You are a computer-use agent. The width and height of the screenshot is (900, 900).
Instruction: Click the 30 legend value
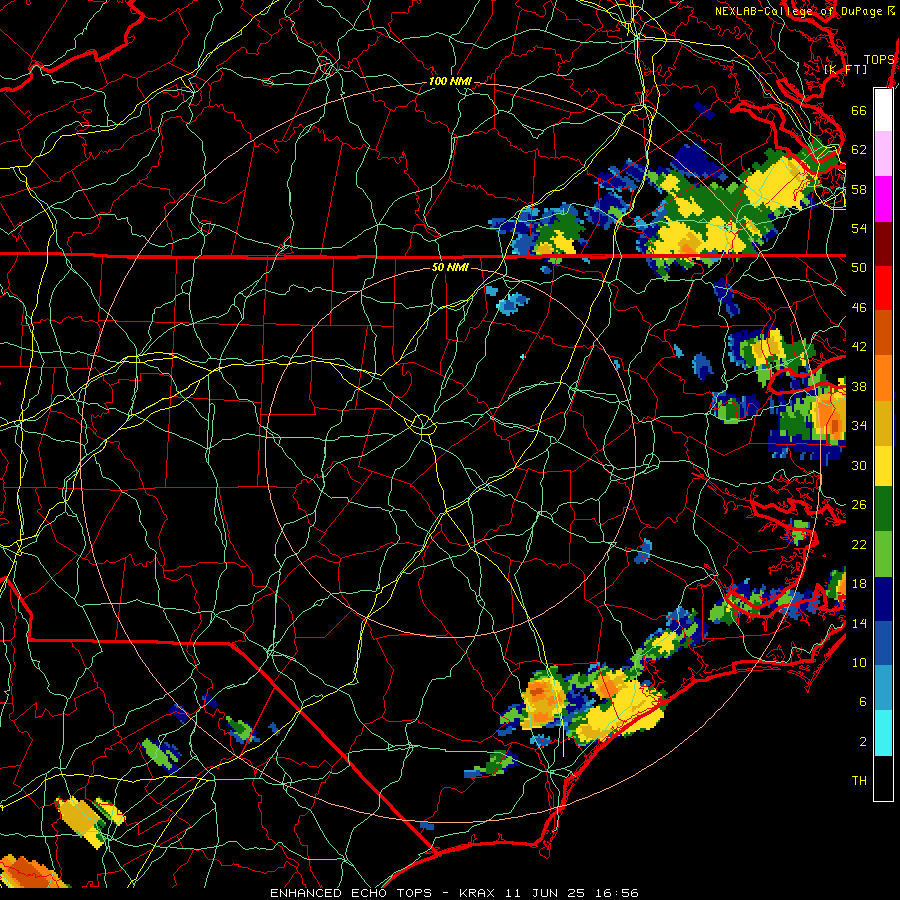click(x=859, y=465)
